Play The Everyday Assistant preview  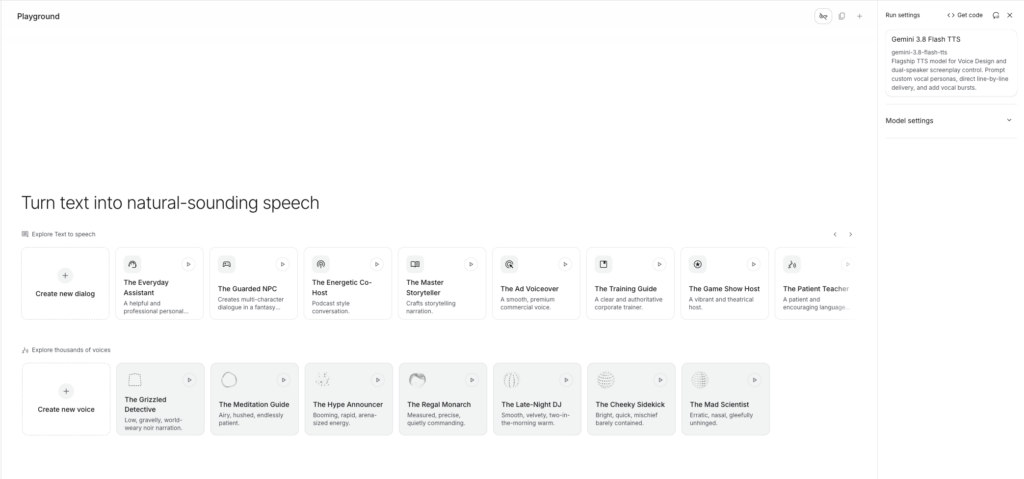tap(188, 264)
